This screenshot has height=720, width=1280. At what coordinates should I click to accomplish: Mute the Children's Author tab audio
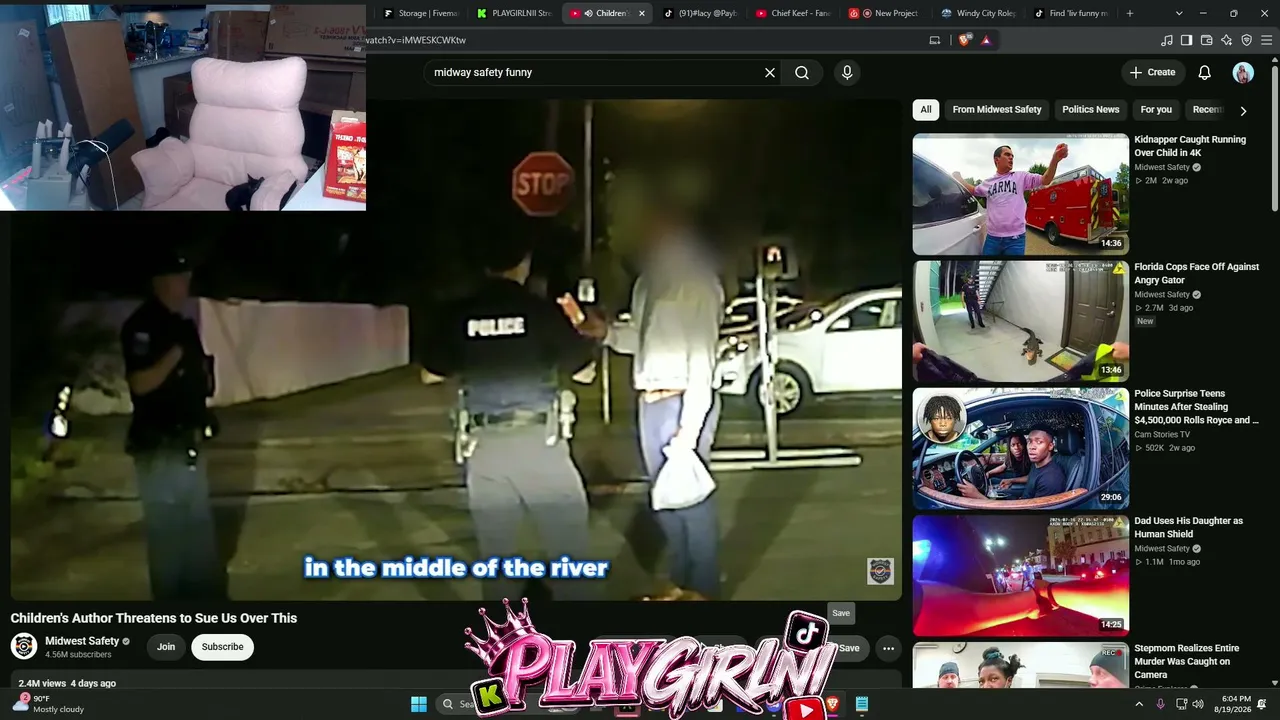tap(588, 13)
